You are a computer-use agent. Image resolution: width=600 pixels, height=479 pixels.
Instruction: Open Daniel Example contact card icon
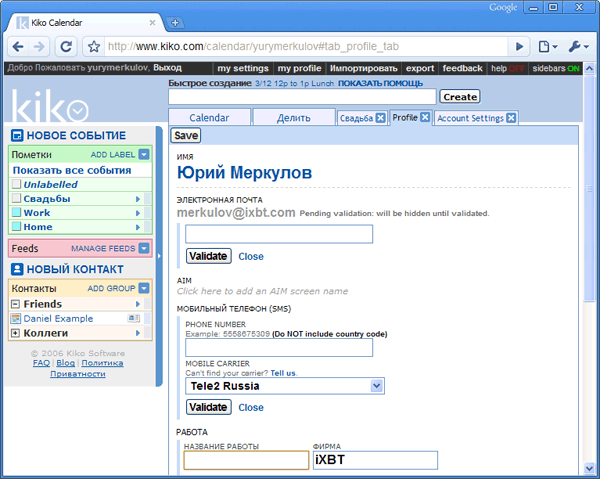tap(134, 318)
